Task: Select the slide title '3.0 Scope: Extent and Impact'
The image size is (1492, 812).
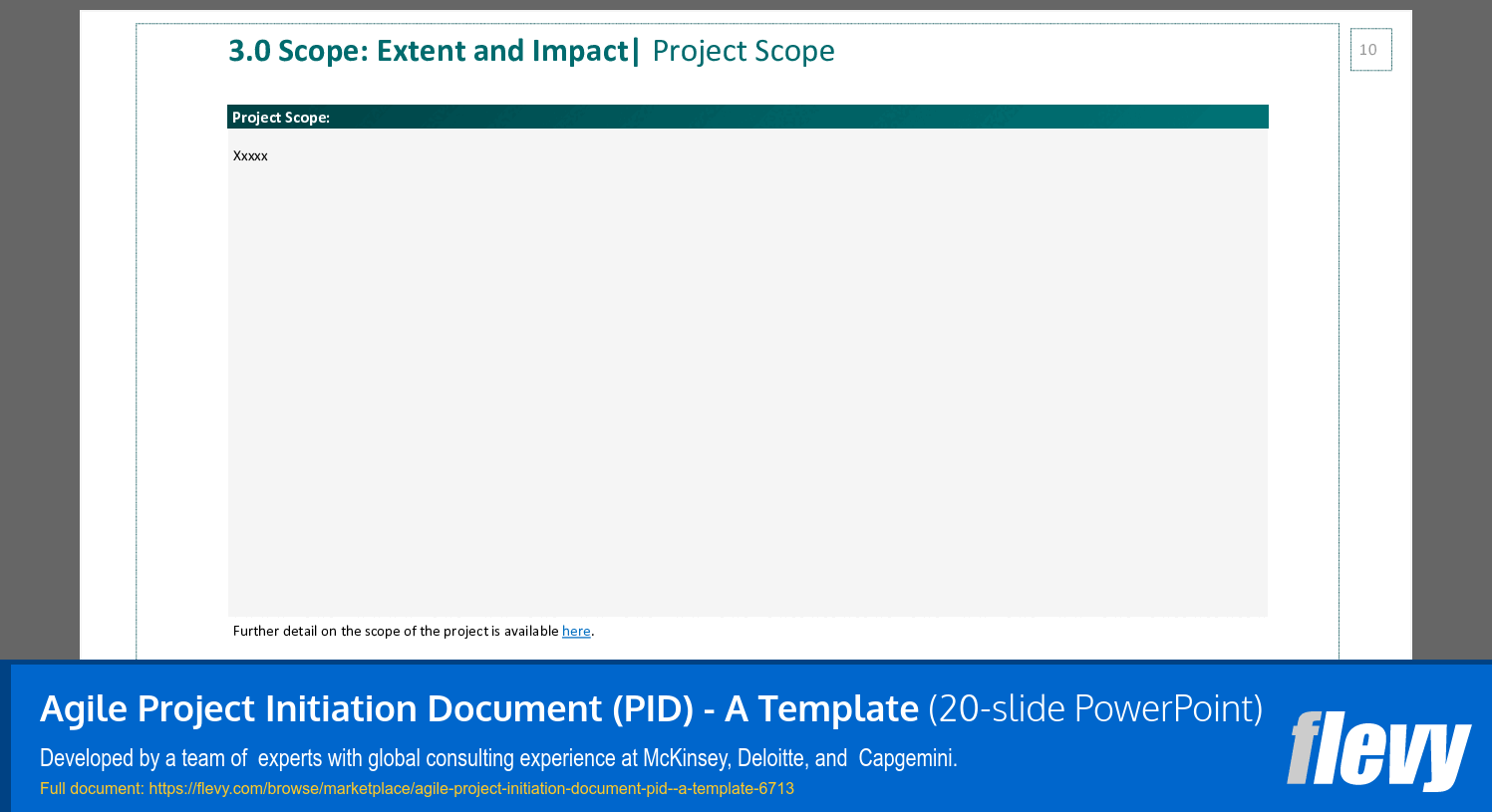Action: [x=429, y=51]
